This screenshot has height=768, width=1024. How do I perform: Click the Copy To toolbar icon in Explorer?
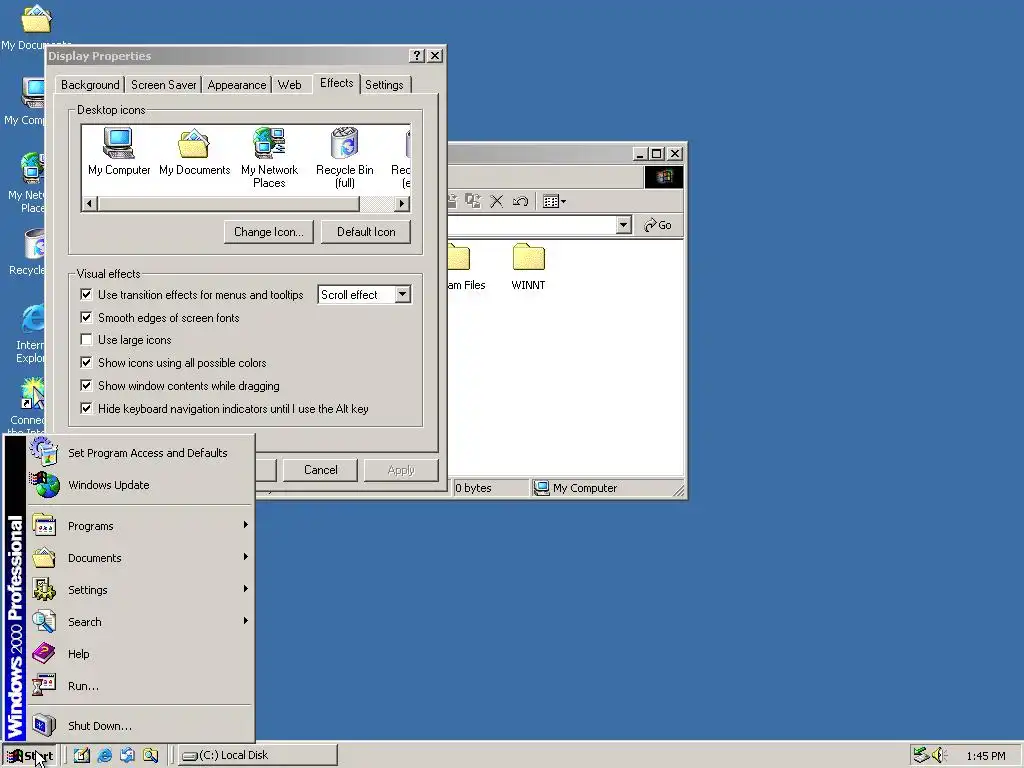coord(473,201)
